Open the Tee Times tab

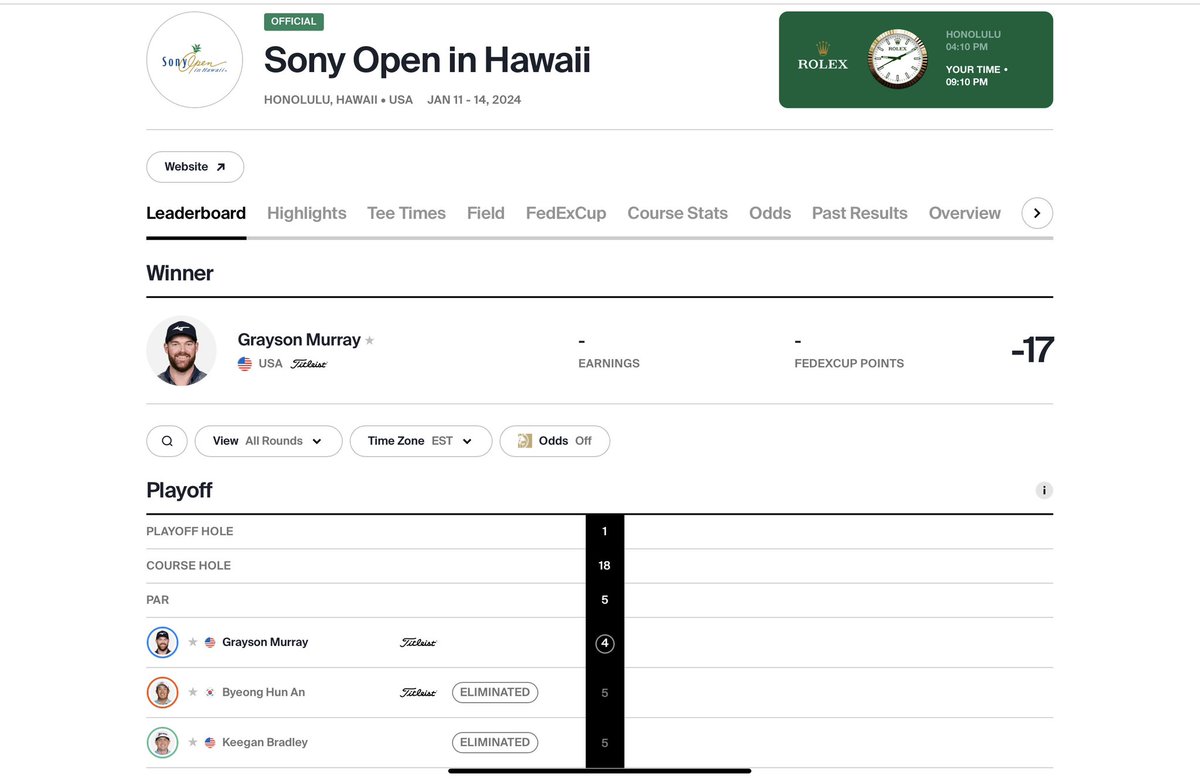click(x=406, y=213)
